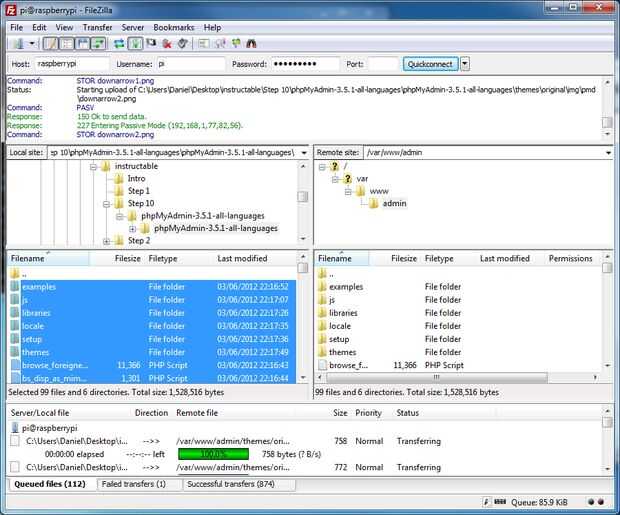Sort queue by Priority column

click(368, 413)
